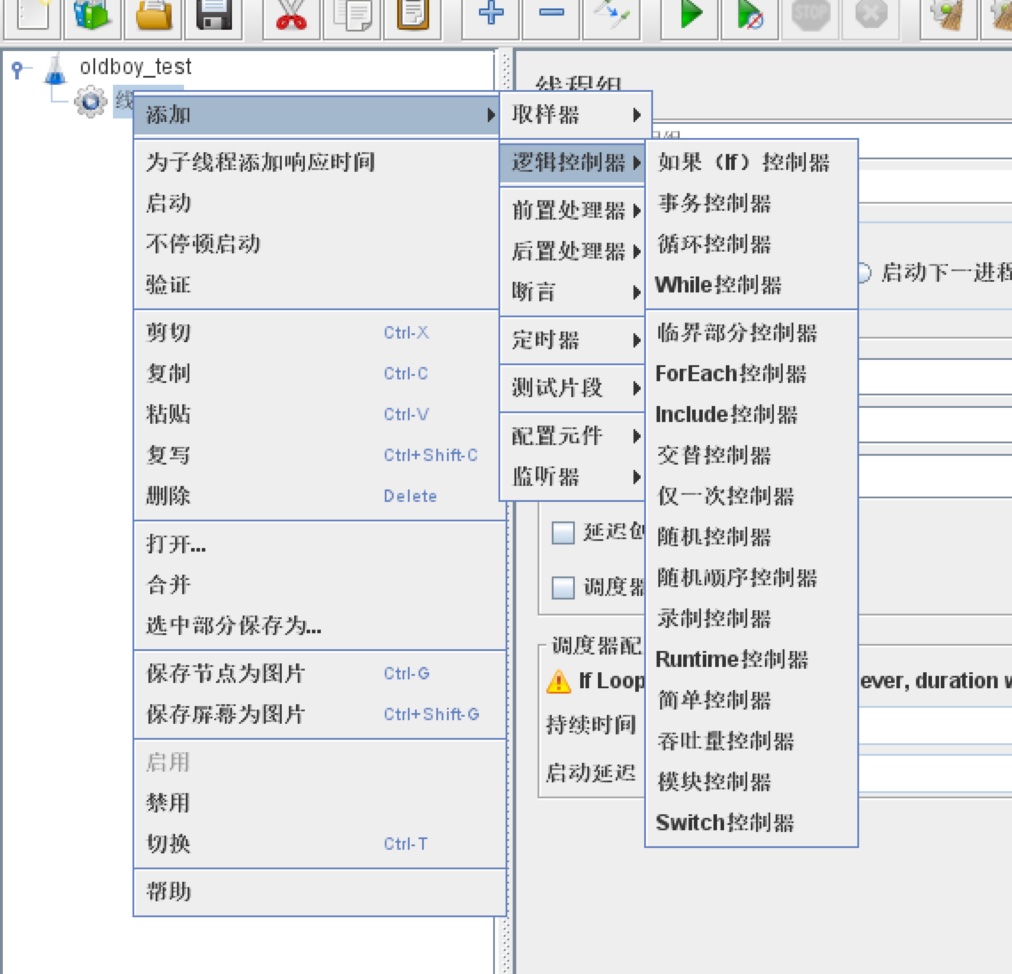The height and width of the screenshot is (974, 1012).
Task: Click the Cut scissors toolbar icon
Action: 291,15
